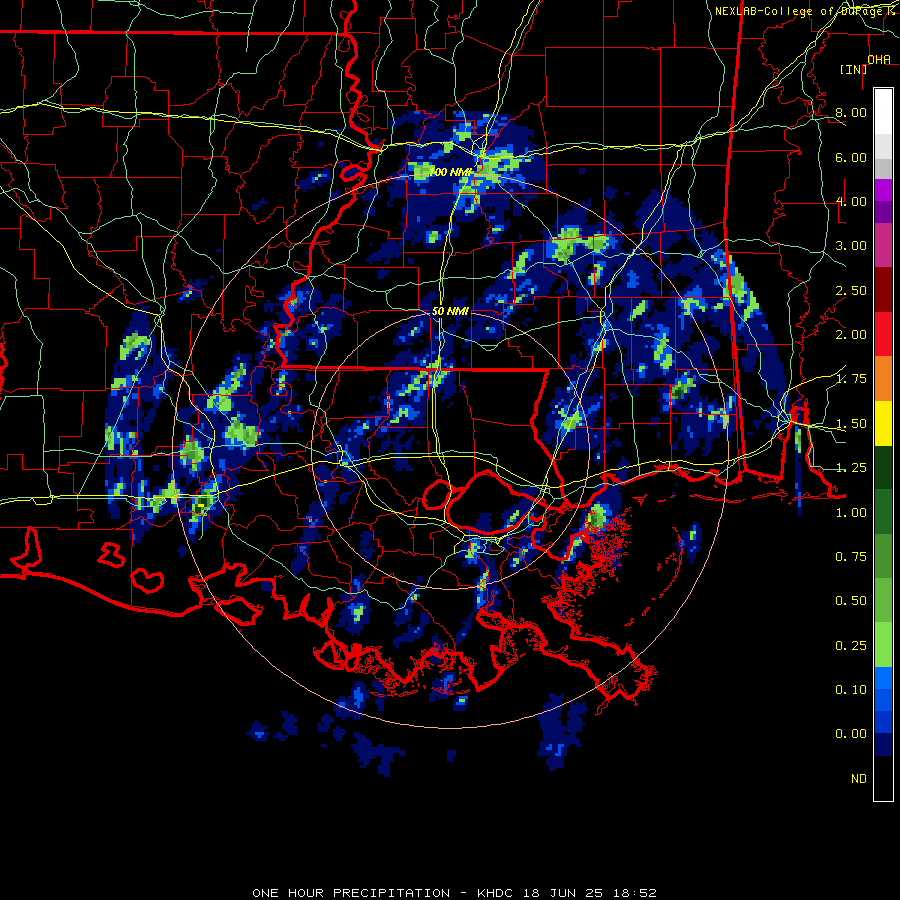This screenshot has height=900, width=900.
Task: Click the 1.50 legend value
Action: (x=851, y=424)
